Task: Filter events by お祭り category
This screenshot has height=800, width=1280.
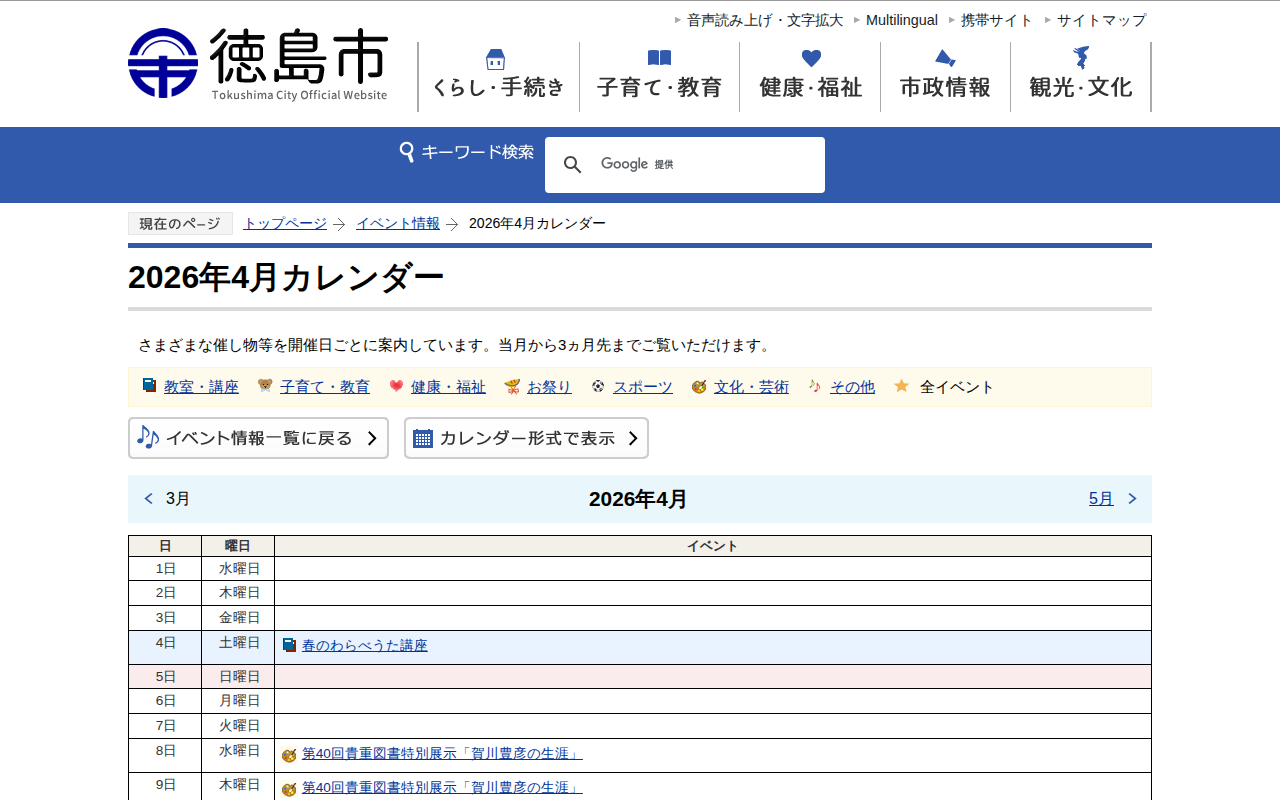Action: pos(549,387)
